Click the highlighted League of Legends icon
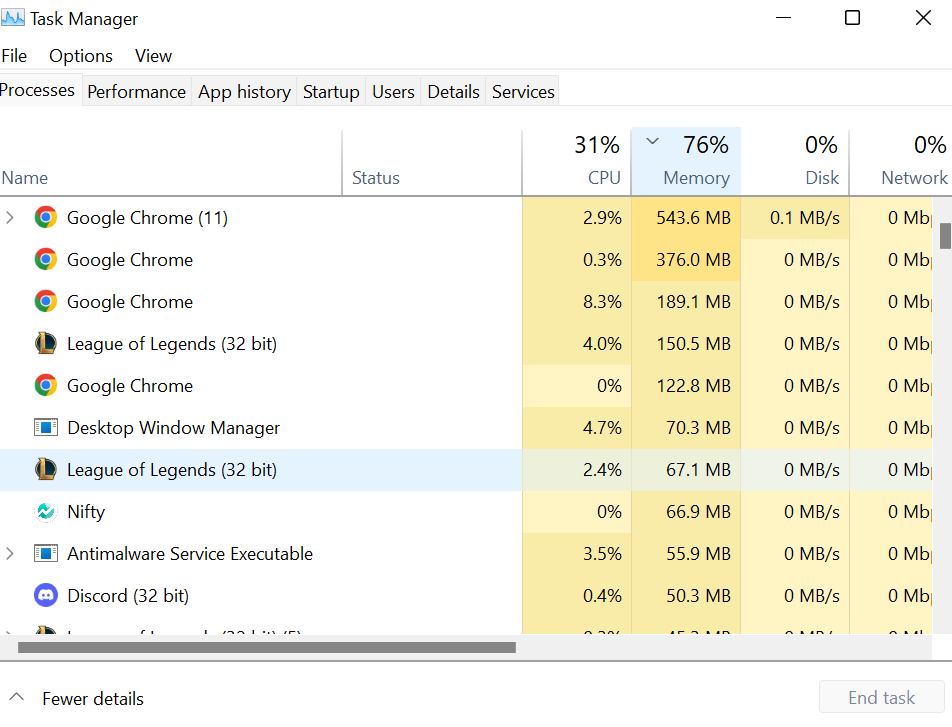This screenshot has height=727, width=952. [46, 470]
